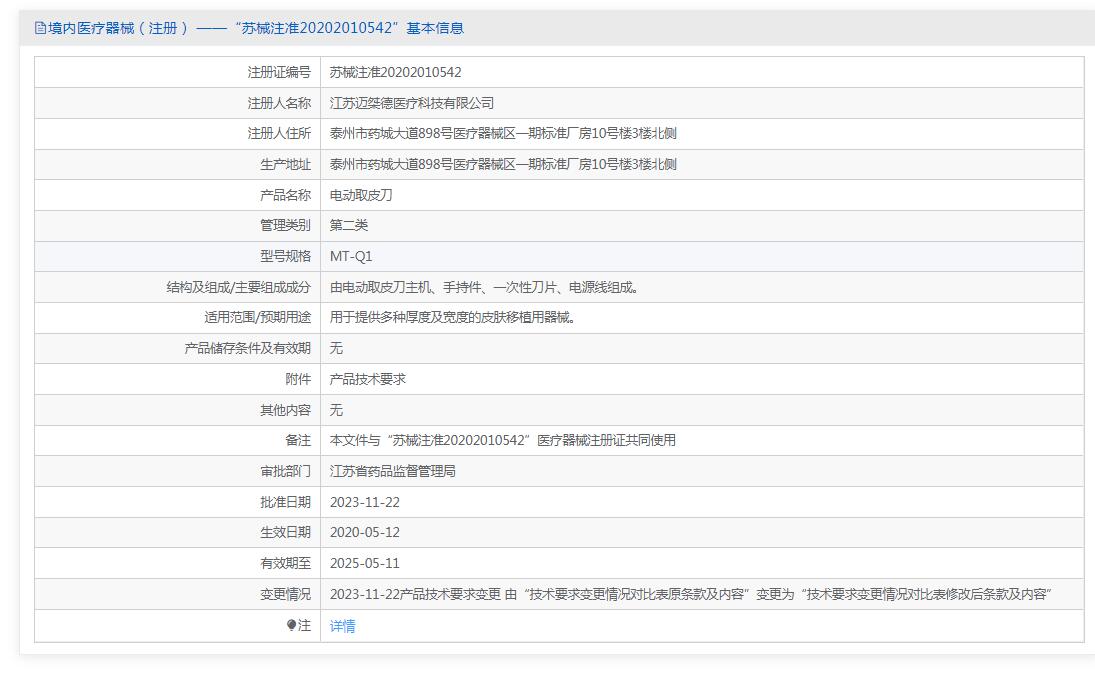
Task: Click the 型号规格 label
Action: (x=286, y=256)
